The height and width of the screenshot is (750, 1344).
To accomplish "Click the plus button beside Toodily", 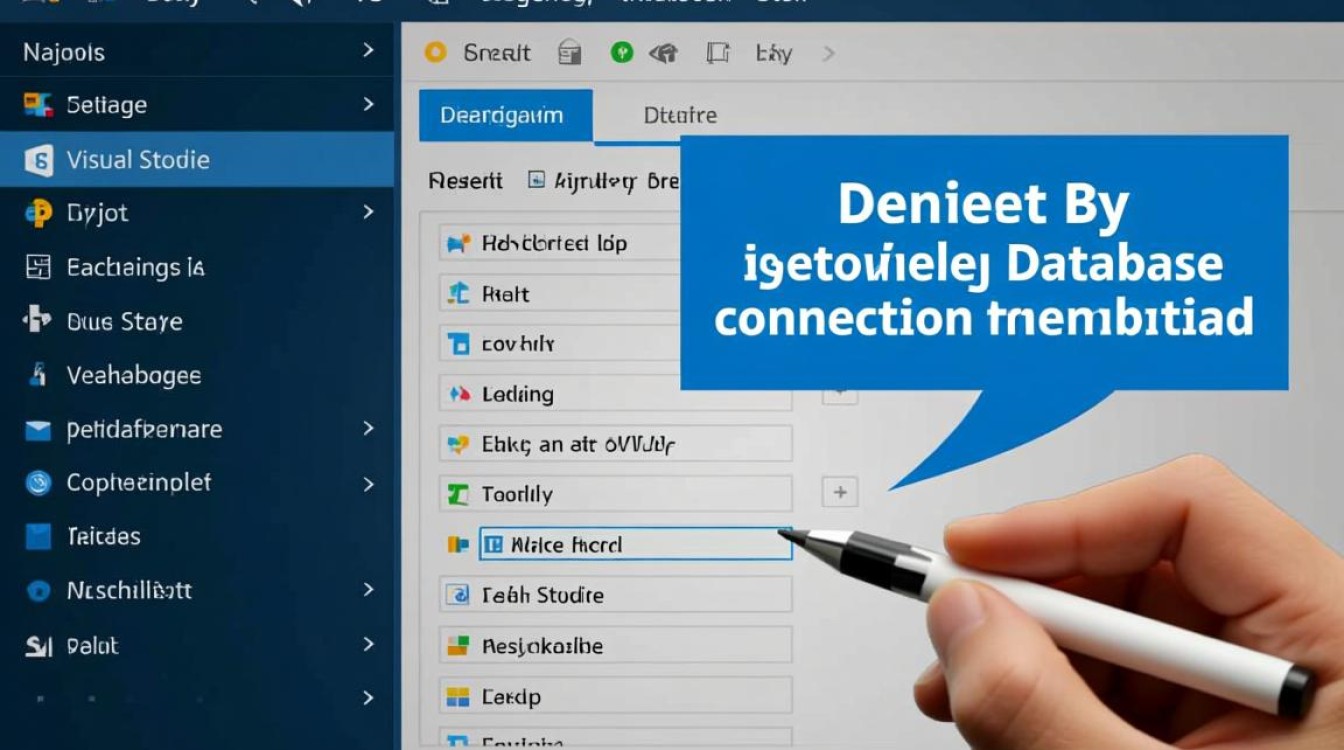I will pyautogui.click(x=839, y=492).
